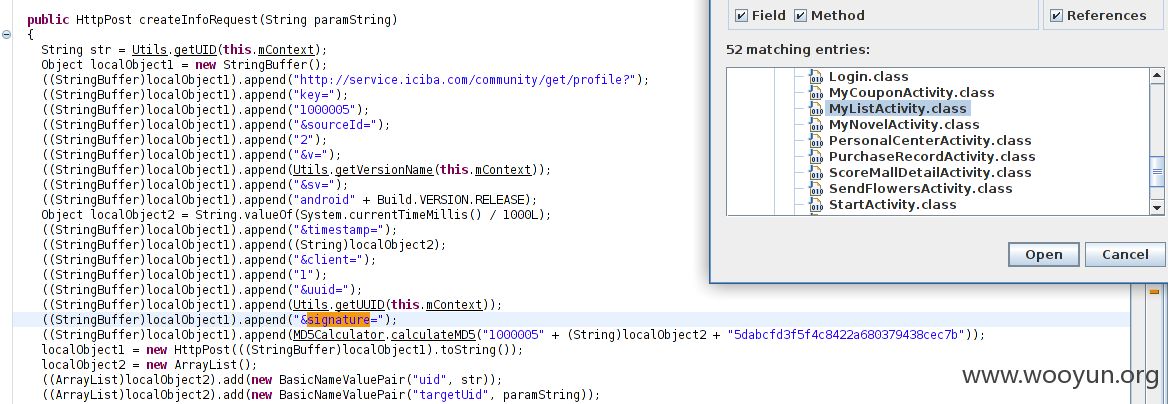This screenshot has width=1168, height=404.
Task: Select the MyListActivity.class entry
Action: (x=897, y=109)
